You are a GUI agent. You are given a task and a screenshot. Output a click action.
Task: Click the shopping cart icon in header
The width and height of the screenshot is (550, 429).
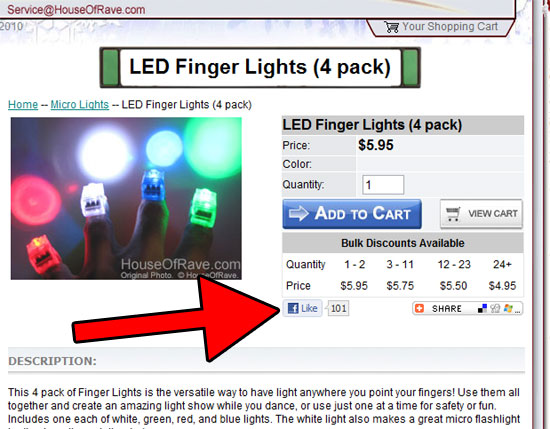click(x=391, y=27)
